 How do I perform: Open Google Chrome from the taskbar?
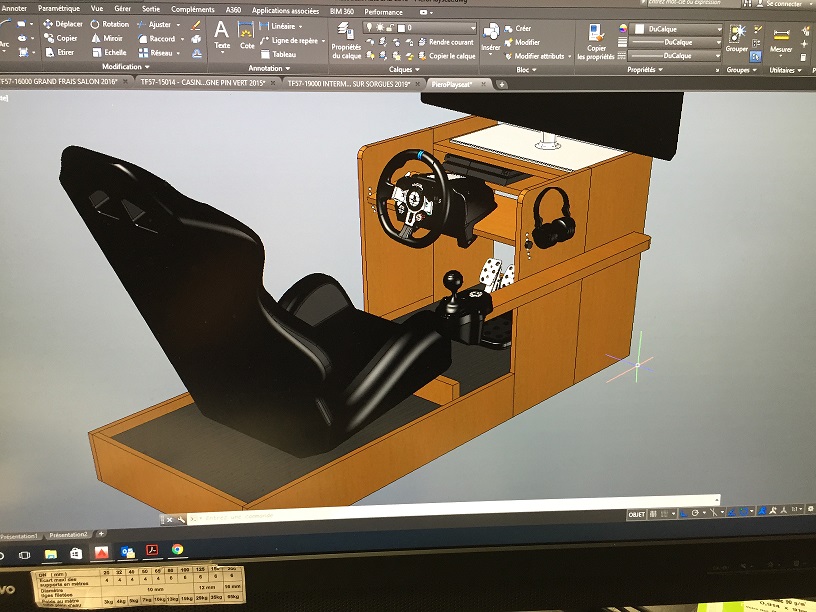pyautogui.click(x=176, y=549)
